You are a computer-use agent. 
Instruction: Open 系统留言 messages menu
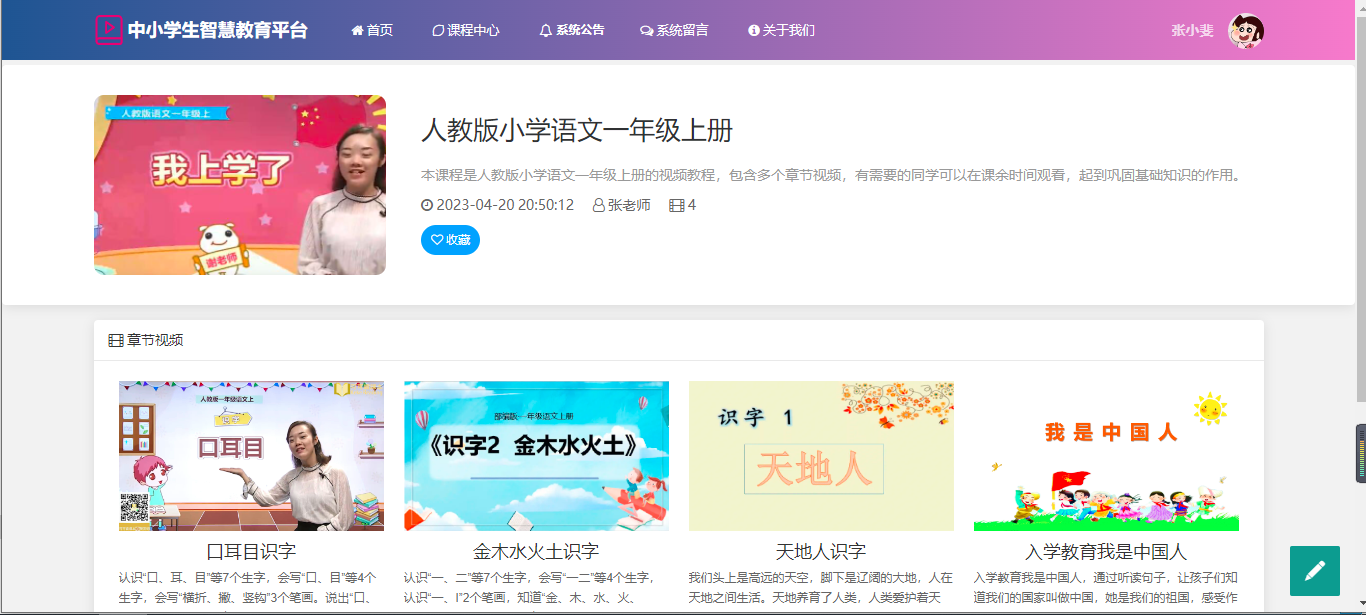pos(674,30)
